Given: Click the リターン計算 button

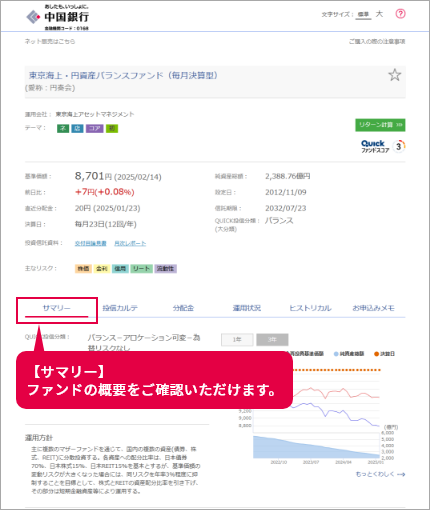Looking at the screenshot, I should click(380, 125).
